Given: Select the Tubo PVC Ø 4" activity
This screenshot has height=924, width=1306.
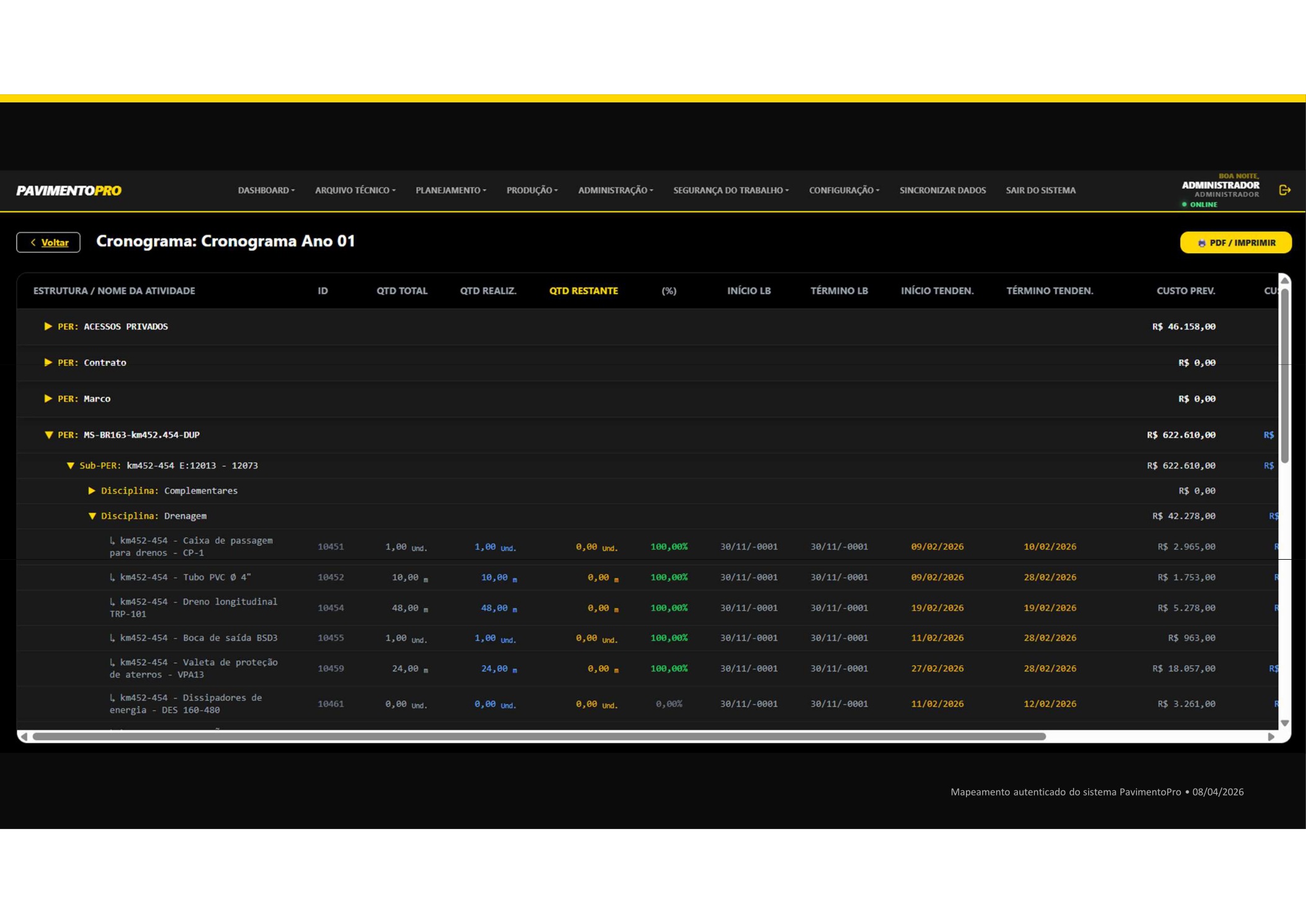Looking at the screenshot, I should point(647,577).
